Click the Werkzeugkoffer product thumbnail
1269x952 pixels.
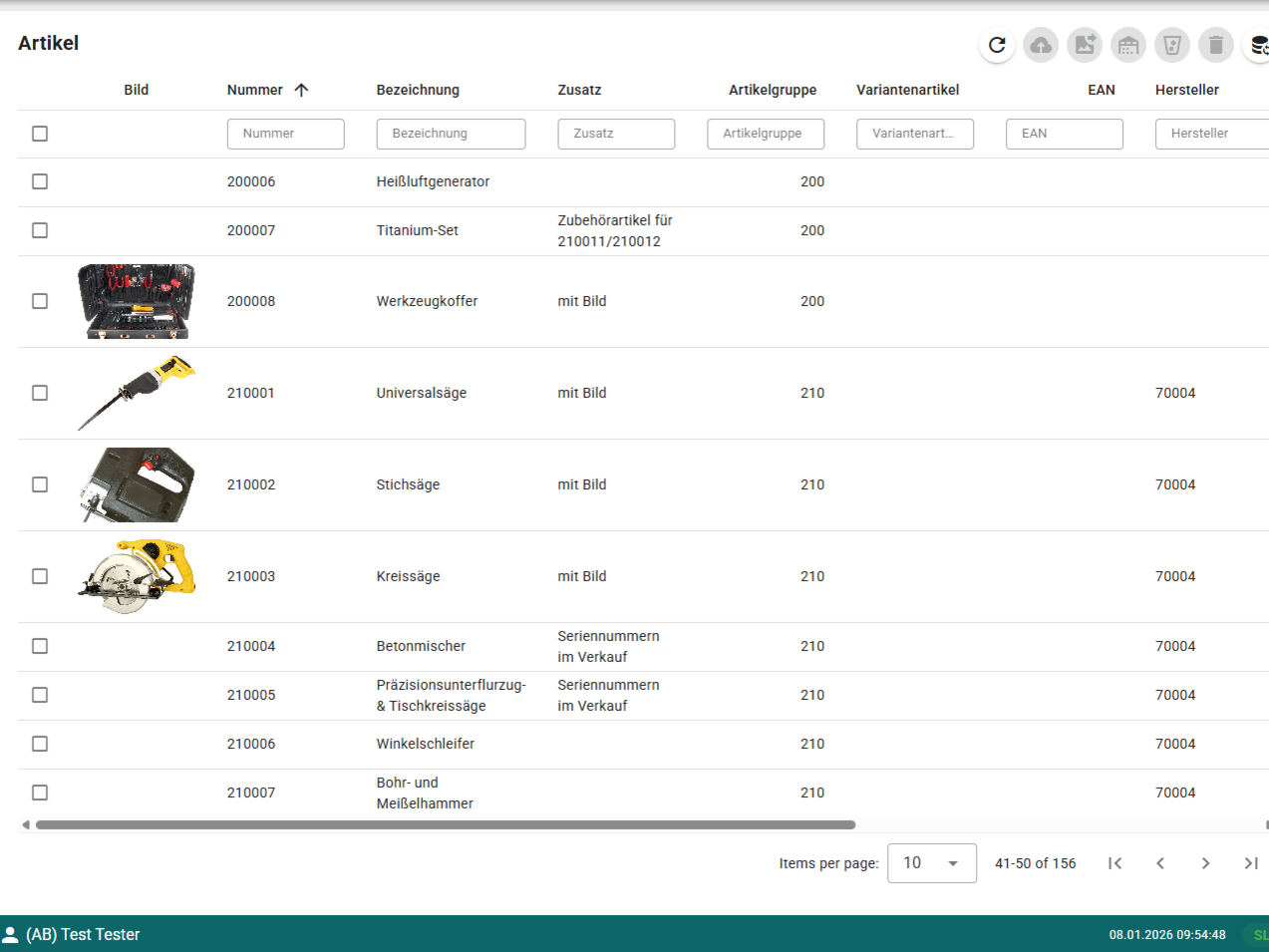(136, 300)
